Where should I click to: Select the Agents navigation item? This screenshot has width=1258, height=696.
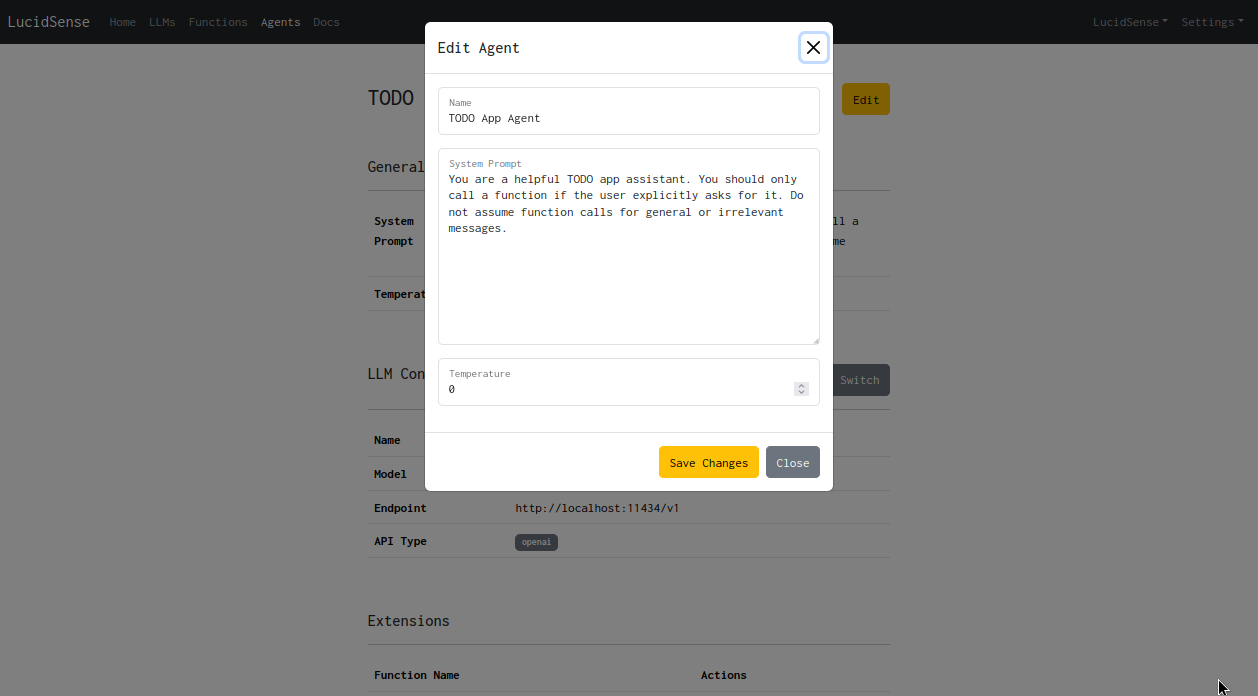pos(280,21)
